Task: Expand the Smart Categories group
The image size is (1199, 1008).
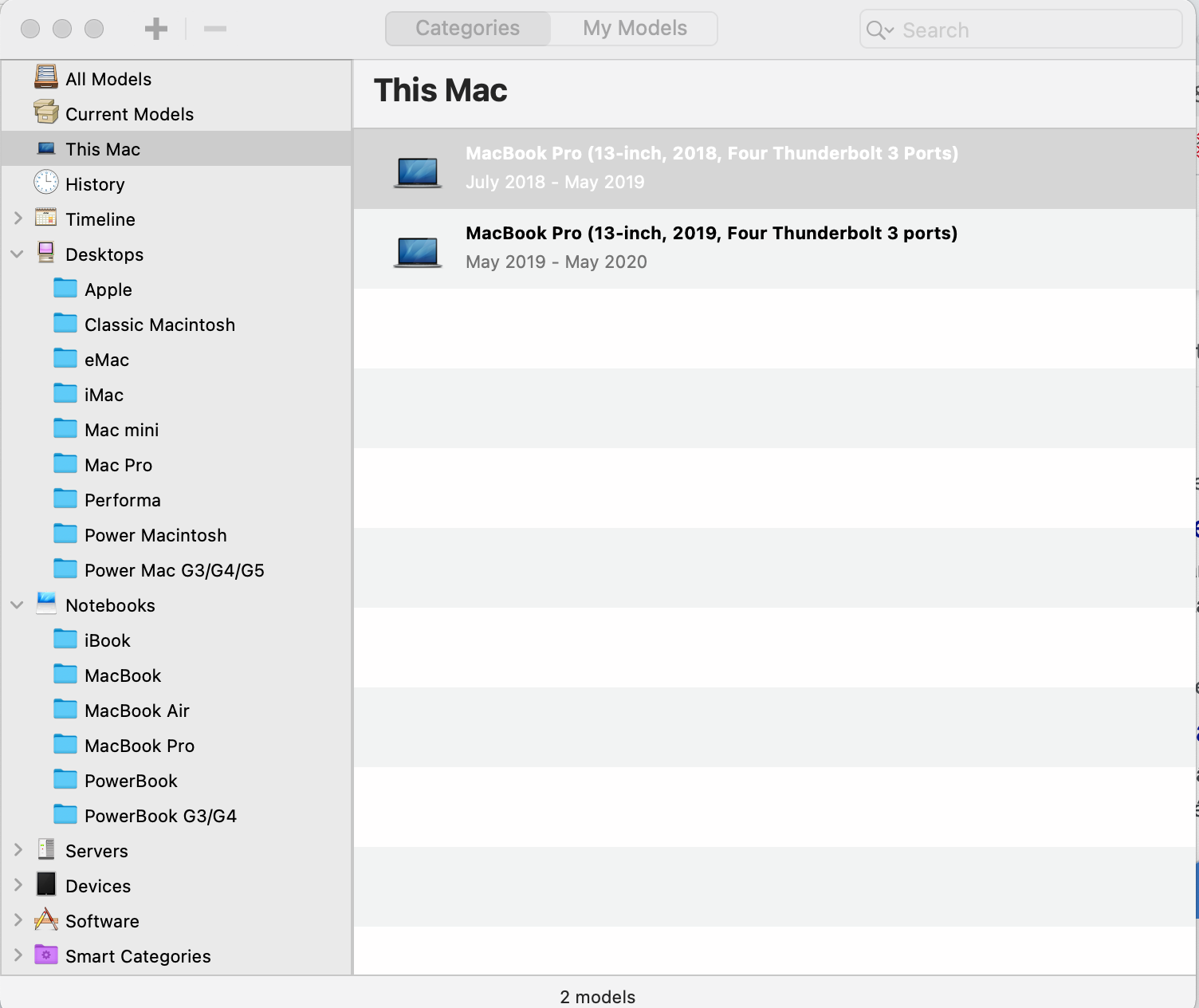Action: tap(18, 955)
